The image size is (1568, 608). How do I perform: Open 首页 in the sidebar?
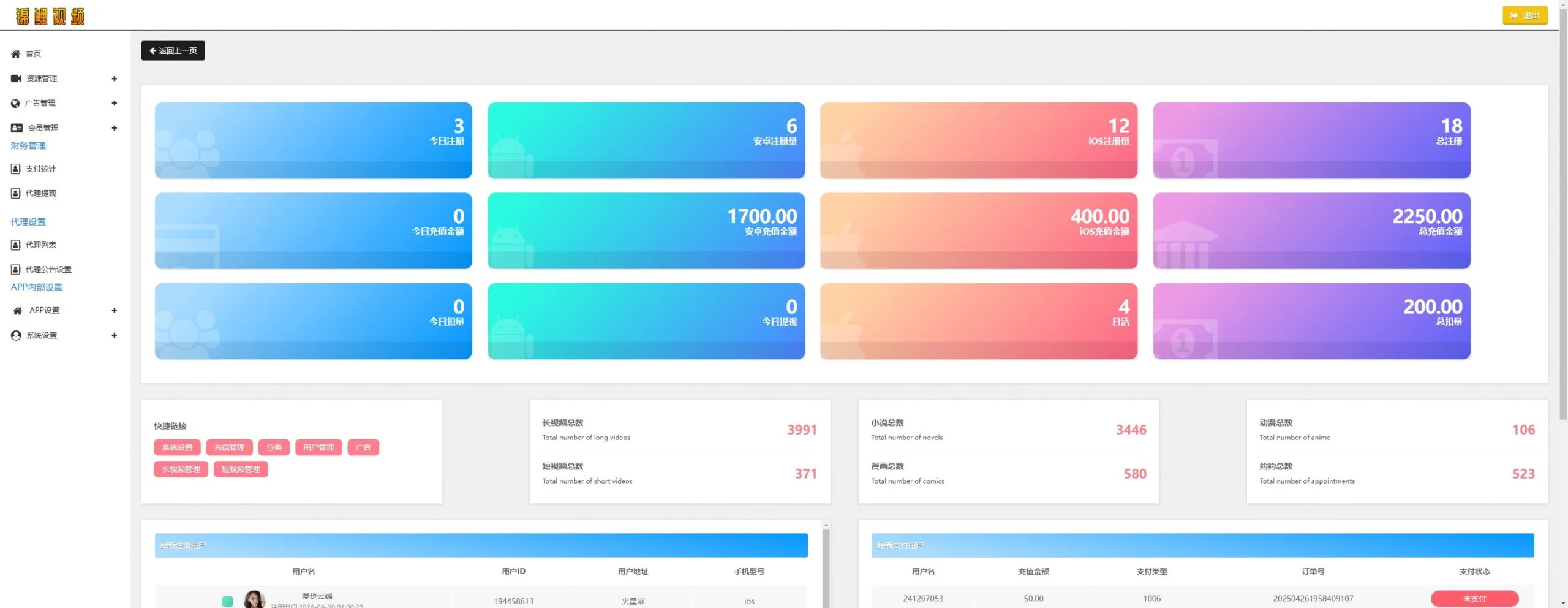(x=33, y=54)
